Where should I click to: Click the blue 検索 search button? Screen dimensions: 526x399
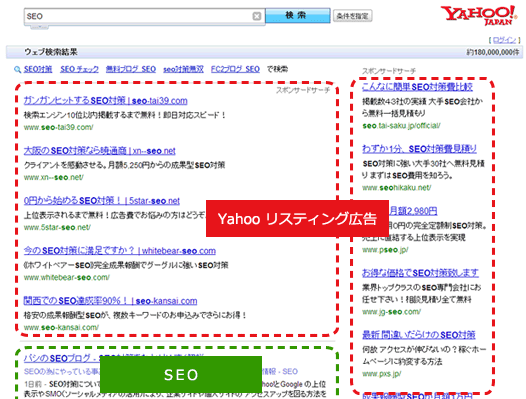click(298, 15)
